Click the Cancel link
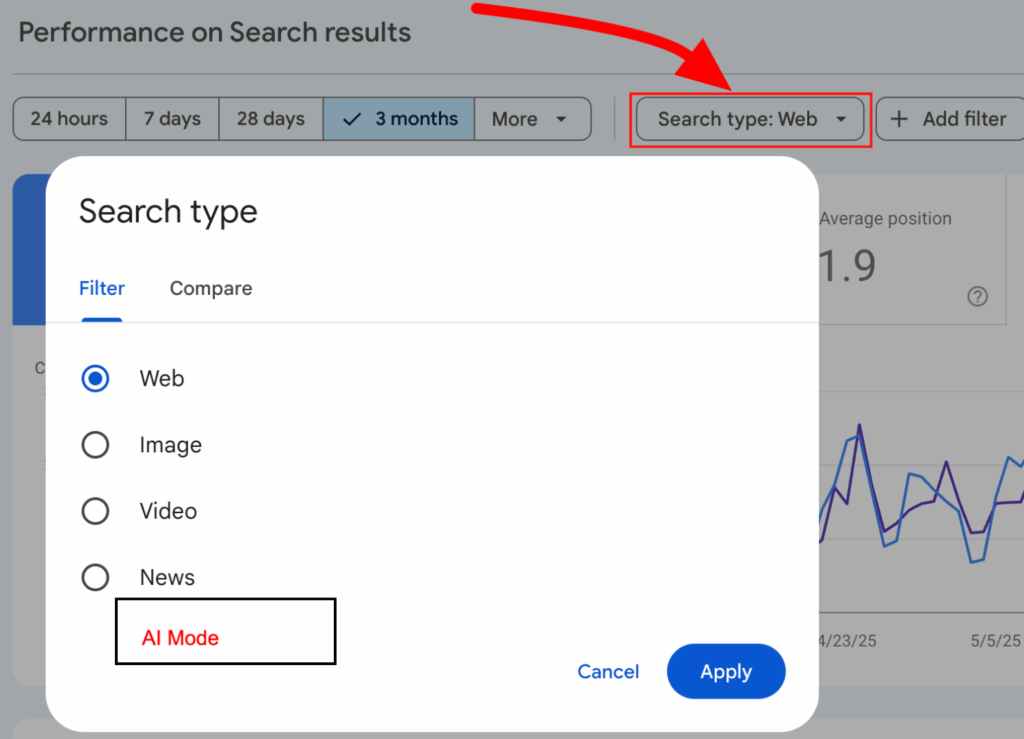This screenshot has width=1024, height=739. (608, 671)
